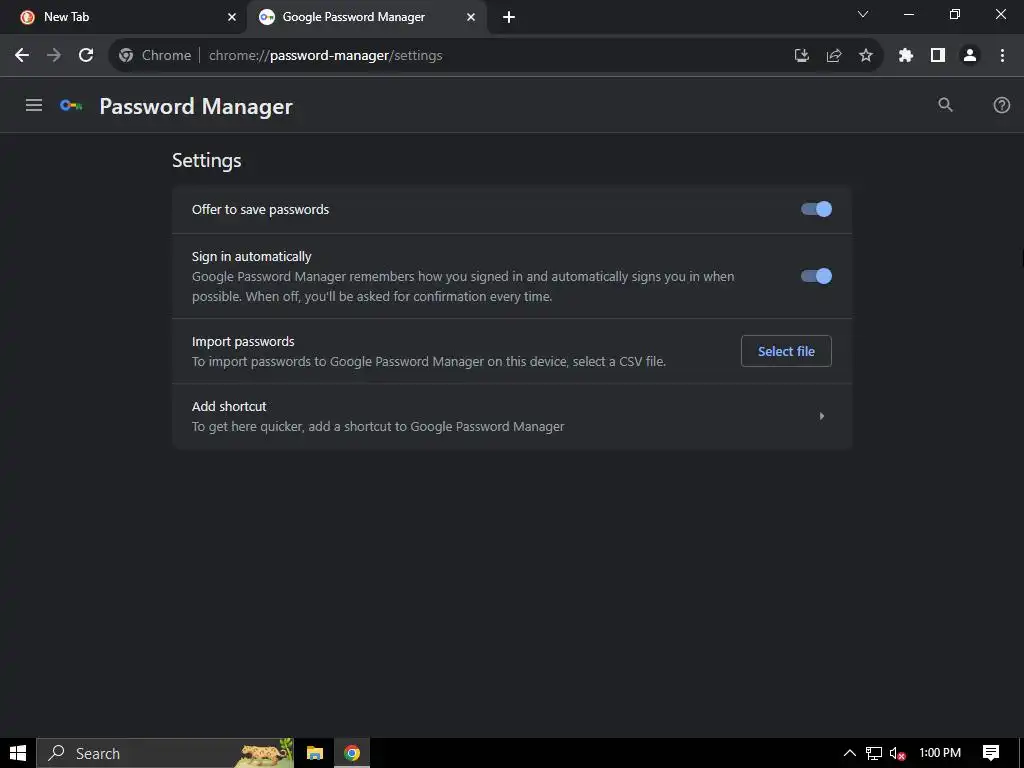Image resolution: width=1024 pixels, height=768 pixels.
Task: Click the taskbar Search box
Action: click(x=165, y=753)
